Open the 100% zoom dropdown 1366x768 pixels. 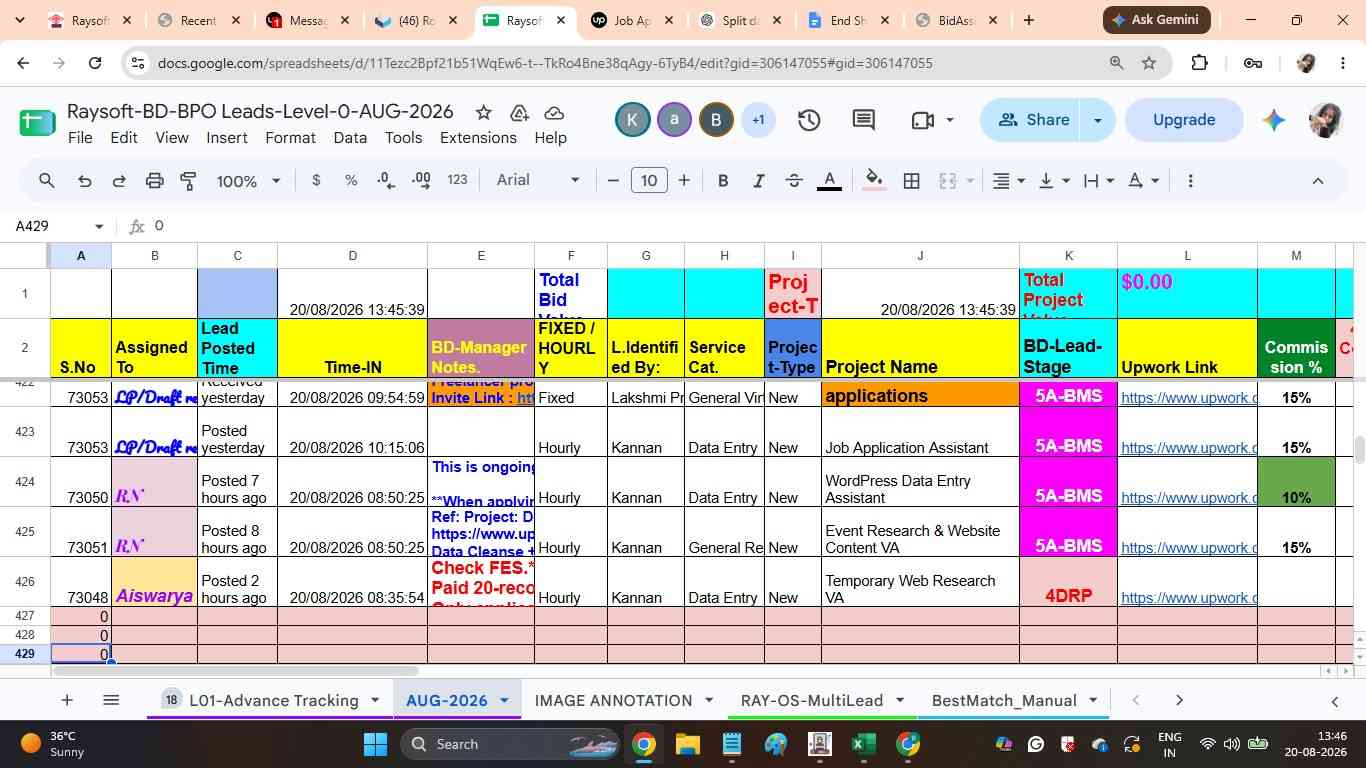point(248,181)
